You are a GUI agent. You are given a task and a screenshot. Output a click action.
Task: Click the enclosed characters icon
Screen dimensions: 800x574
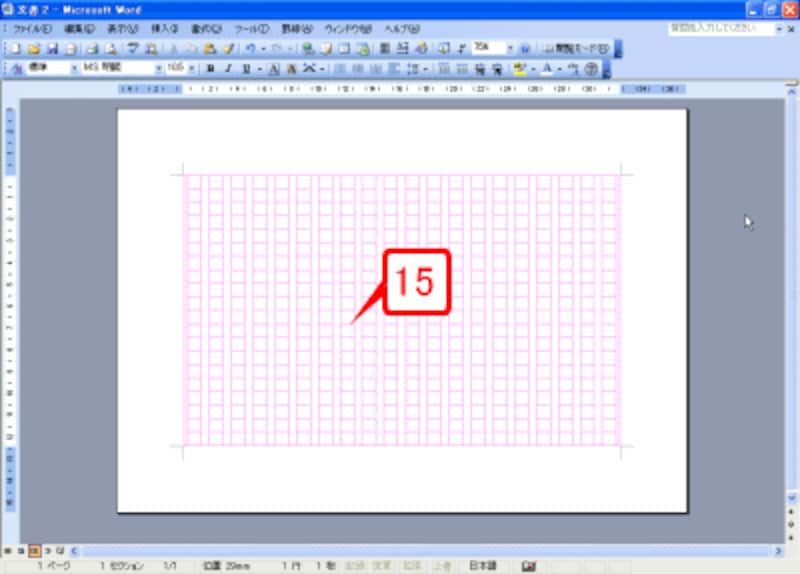pyautogui.click(x=591, y=69)
